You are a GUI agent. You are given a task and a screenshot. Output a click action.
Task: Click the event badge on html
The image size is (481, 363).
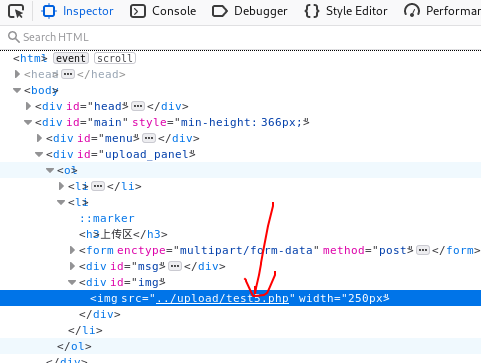pyautogui.click(x=71, y=58)
